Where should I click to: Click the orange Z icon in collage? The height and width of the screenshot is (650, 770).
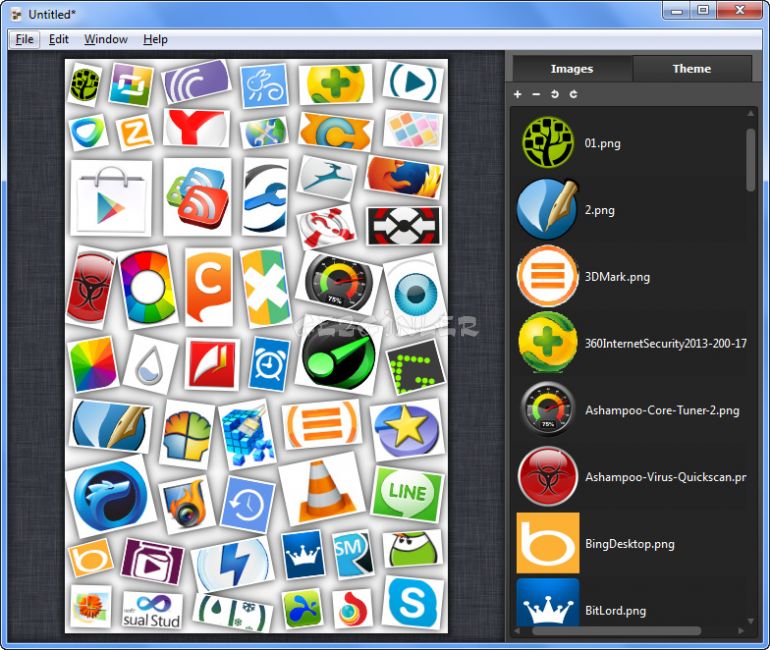pyautogui.click(x=134, y=132)
